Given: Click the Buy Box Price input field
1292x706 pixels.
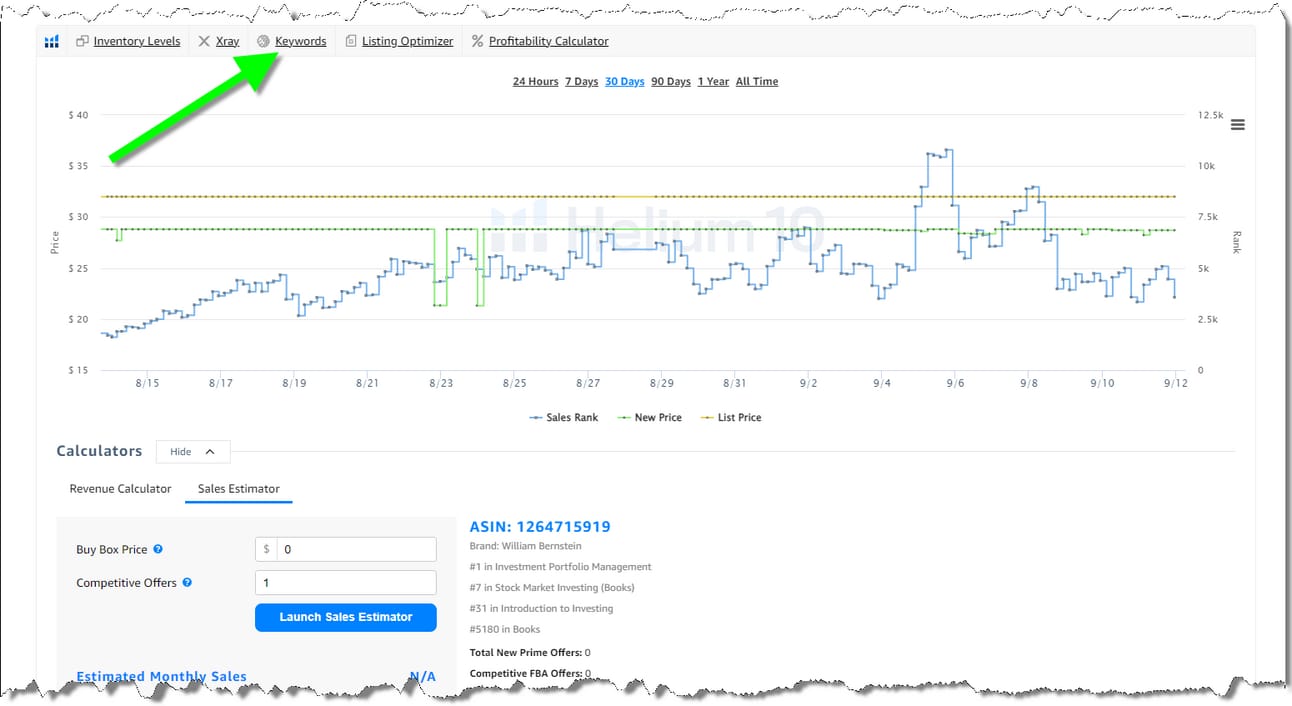Looking at the screenshot, I should point(346,549).
